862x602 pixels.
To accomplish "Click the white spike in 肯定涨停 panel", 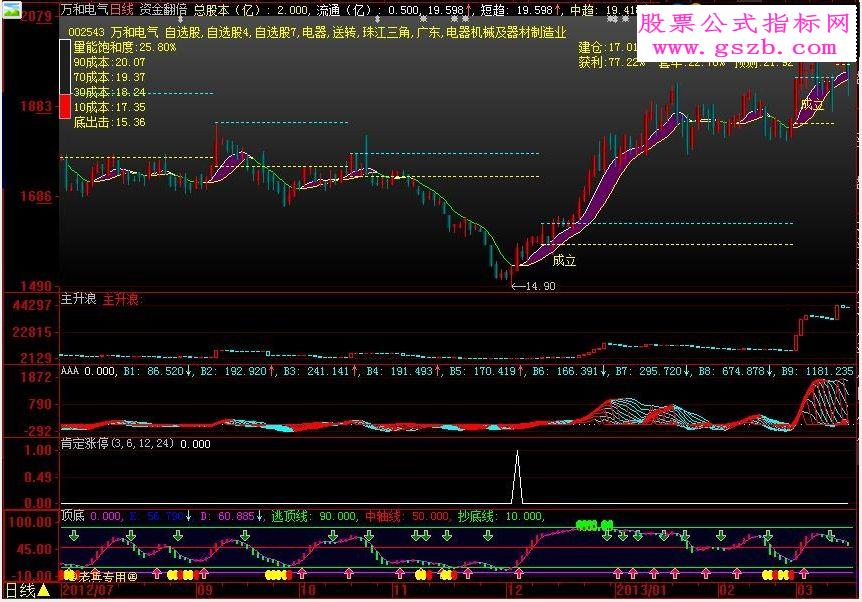I will pos(517,477).
